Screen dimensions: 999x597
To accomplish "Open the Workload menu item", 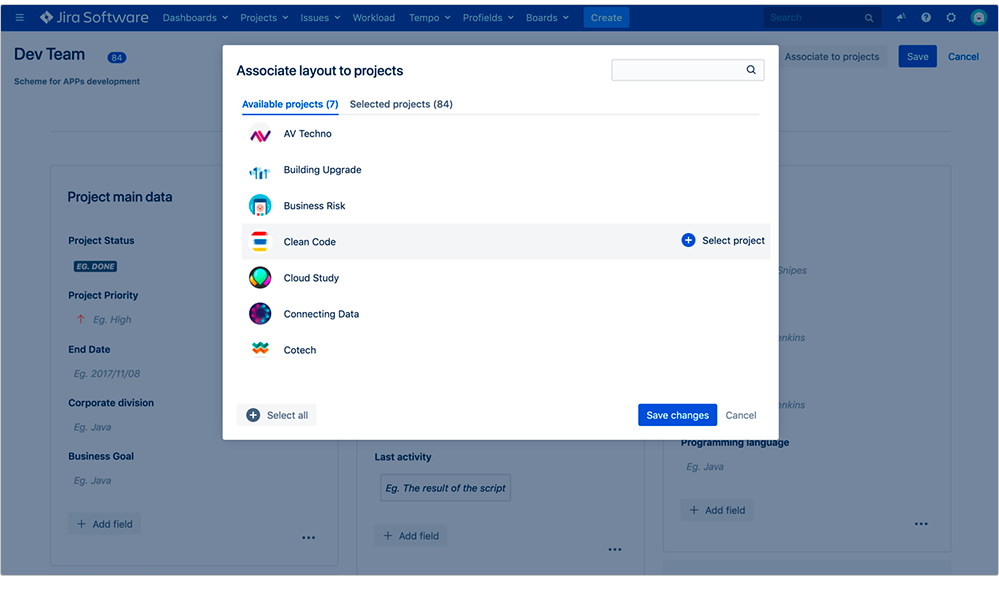I will (x=373, y=17).
